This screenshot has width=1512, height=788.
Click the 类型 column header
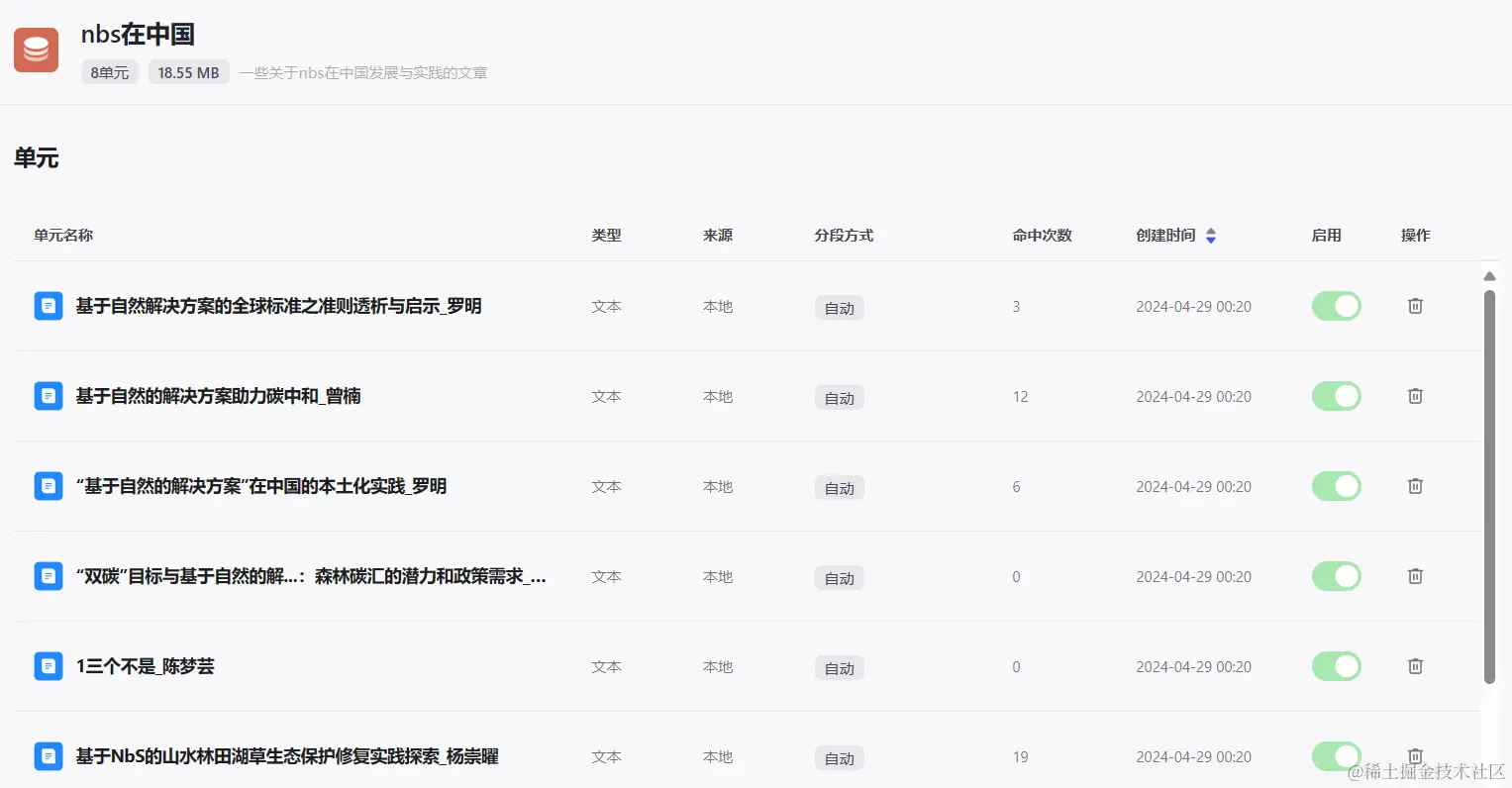(606, 236)
